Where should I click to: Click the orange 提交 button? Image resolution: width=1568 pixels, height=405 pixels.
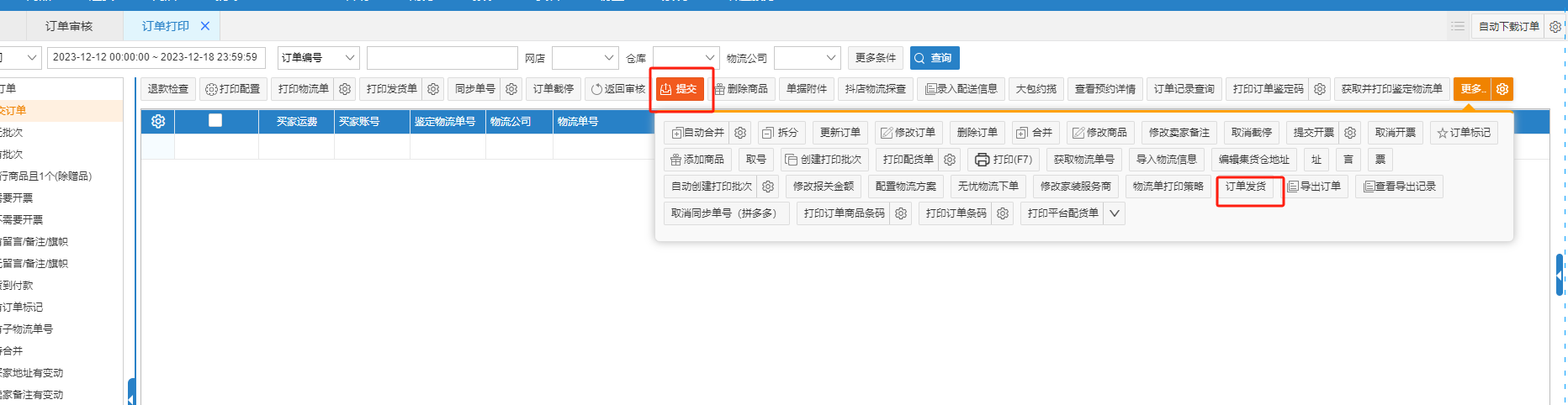tap(680, 89)
